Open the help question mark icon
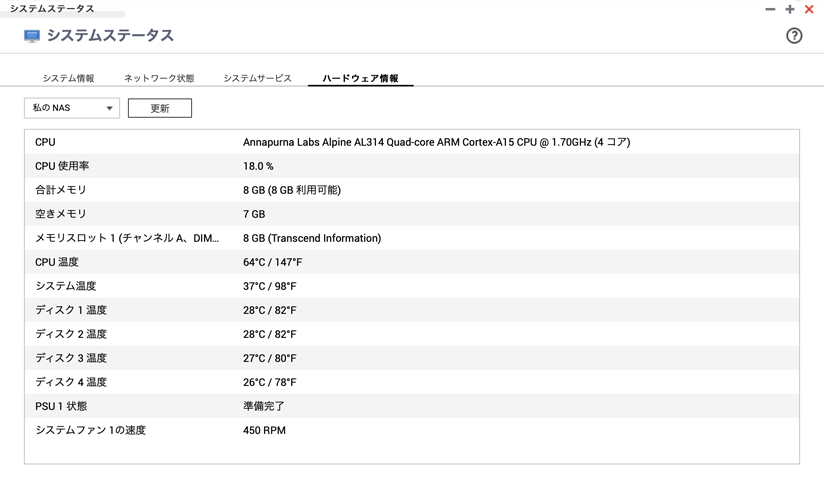This screenshot has width=824, height=480. click(794, 36)
